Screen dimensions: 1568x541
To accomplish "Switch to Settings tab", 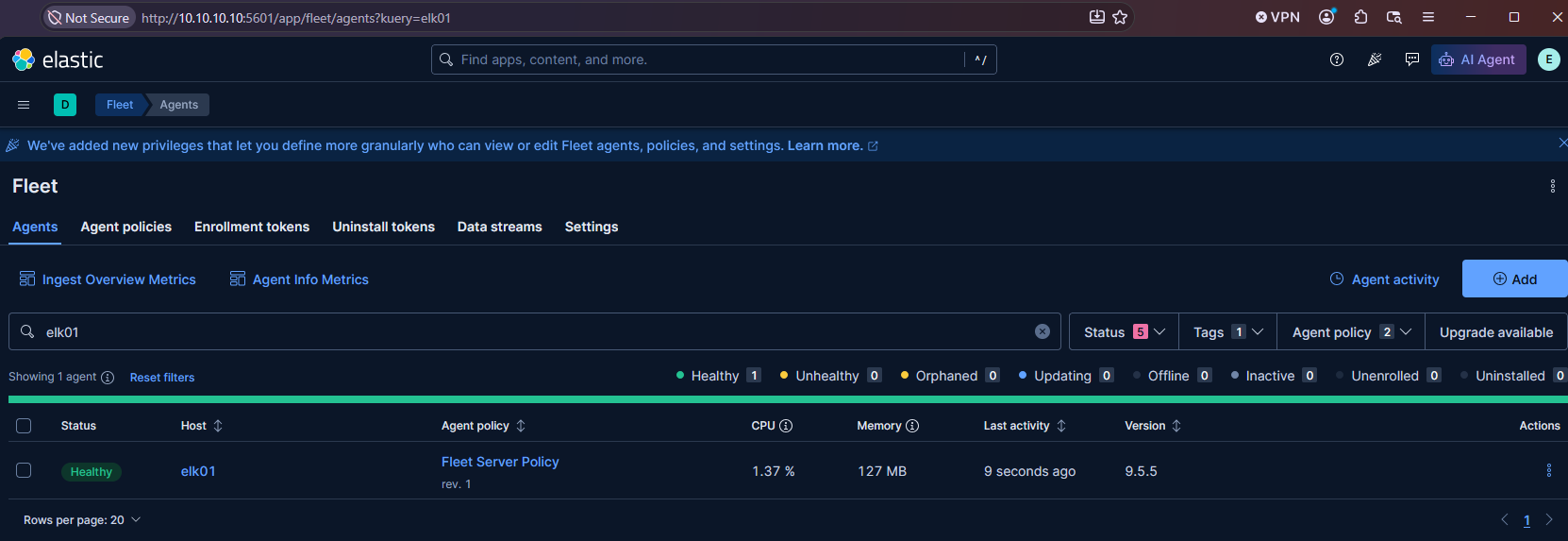I will coord(592,227).
